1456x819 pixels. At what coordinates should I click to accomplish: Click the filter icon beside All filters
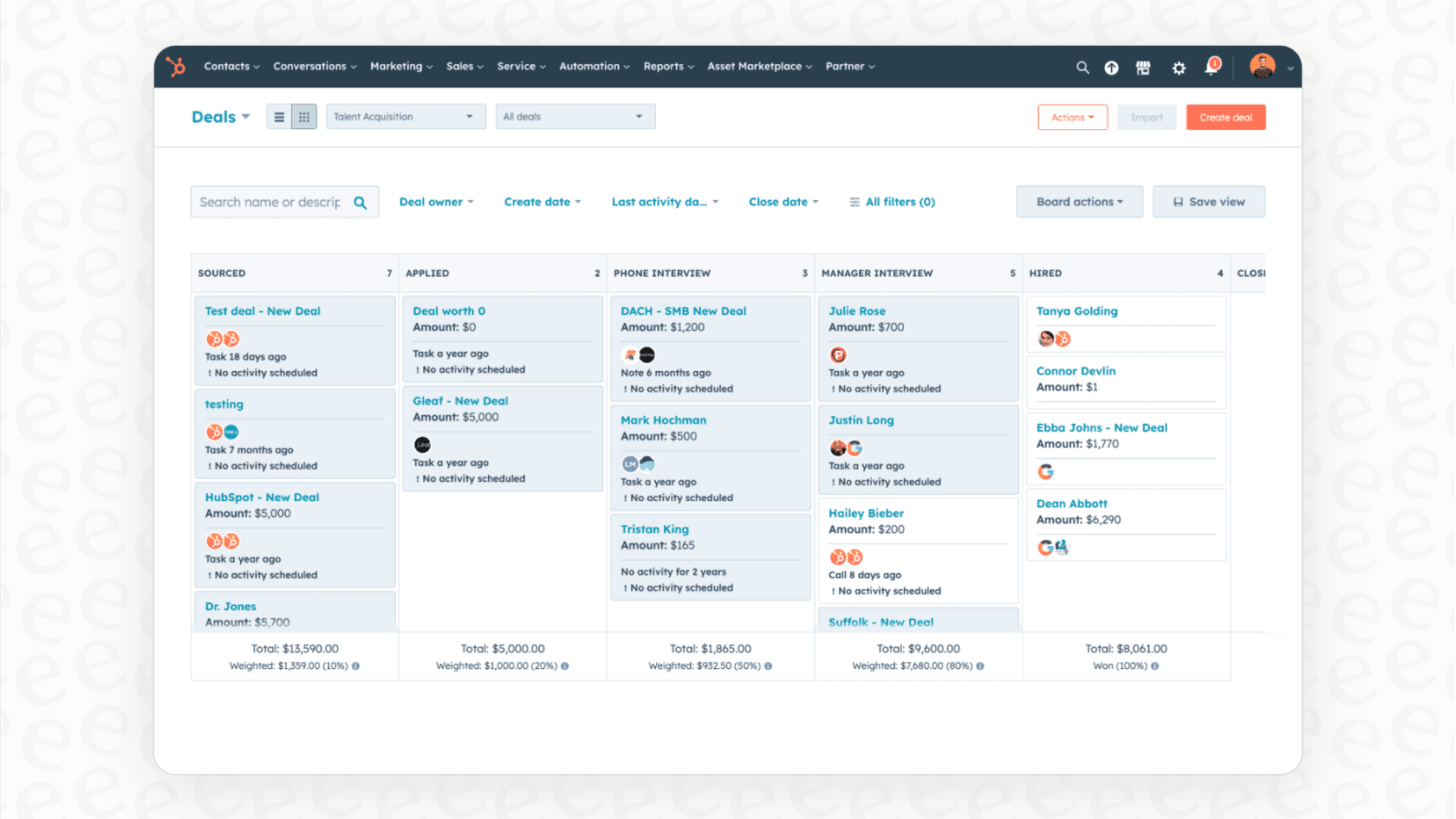pyautogui.click(x=854, y=201)
